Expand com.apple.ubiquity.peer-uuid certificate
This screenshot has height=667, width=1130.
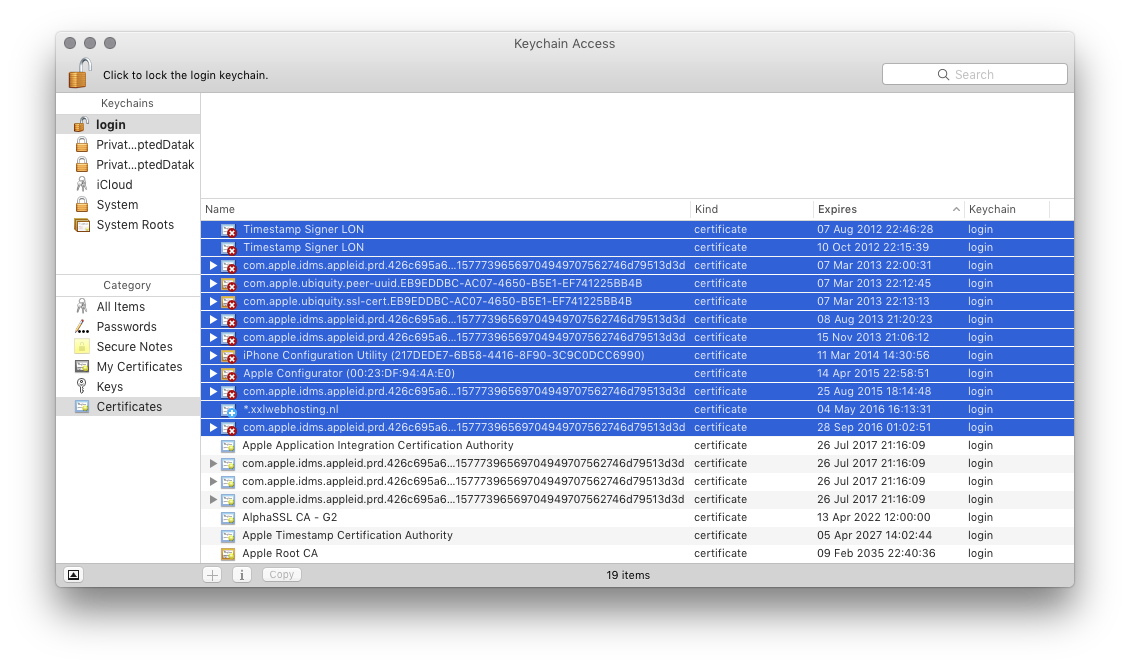point(213,283)
